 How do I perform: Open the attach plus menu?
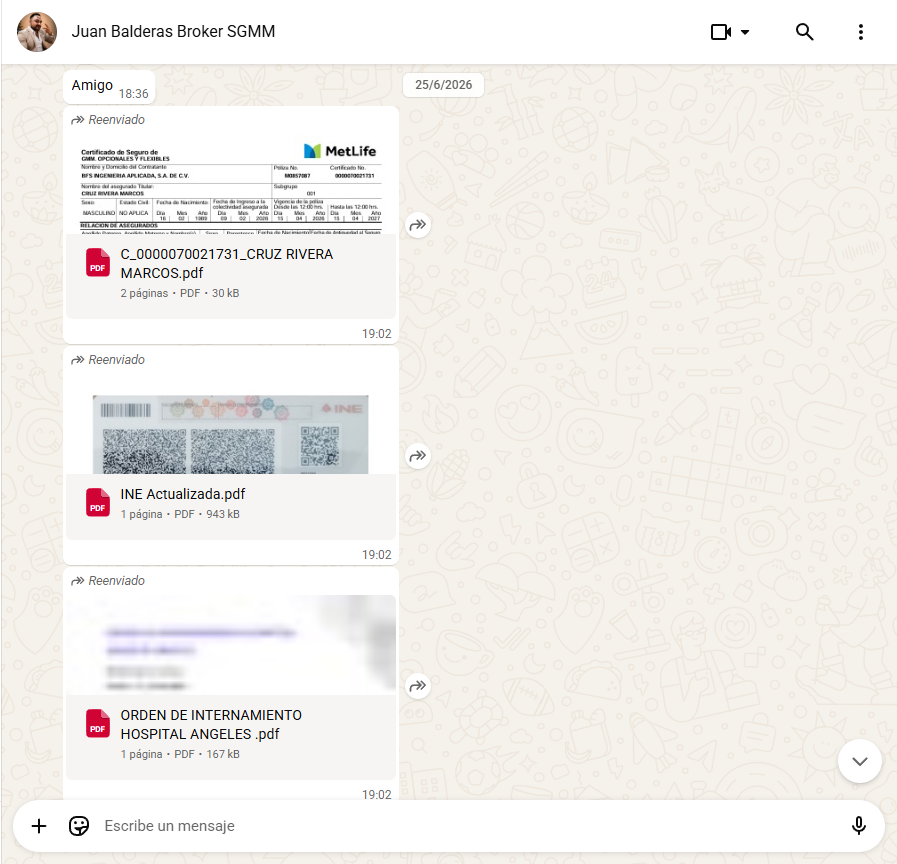(39, 826)
